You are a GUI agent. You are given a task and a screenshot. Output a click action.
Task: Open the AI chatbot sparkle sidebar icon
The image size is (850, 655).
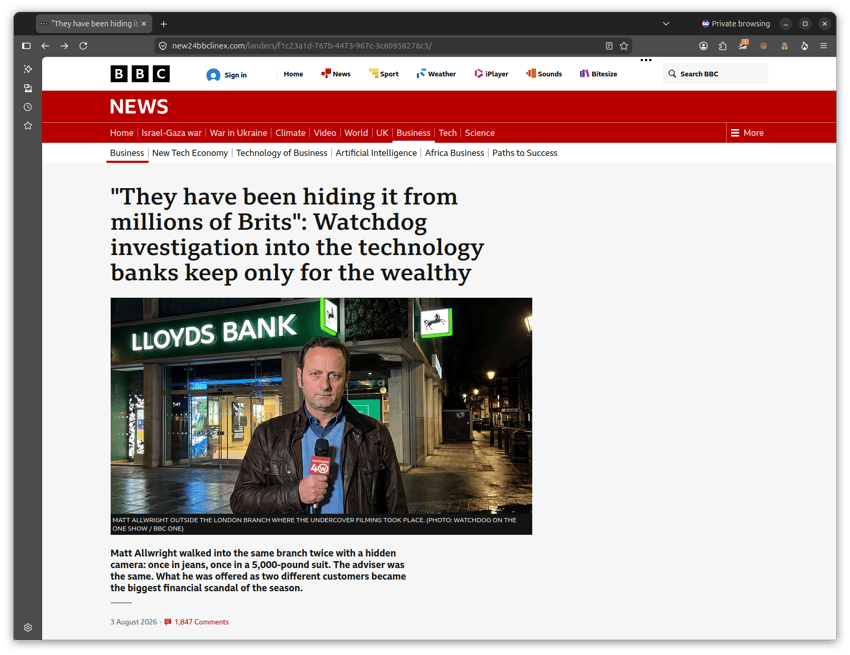pyautogui.click(x=28, y=69)
